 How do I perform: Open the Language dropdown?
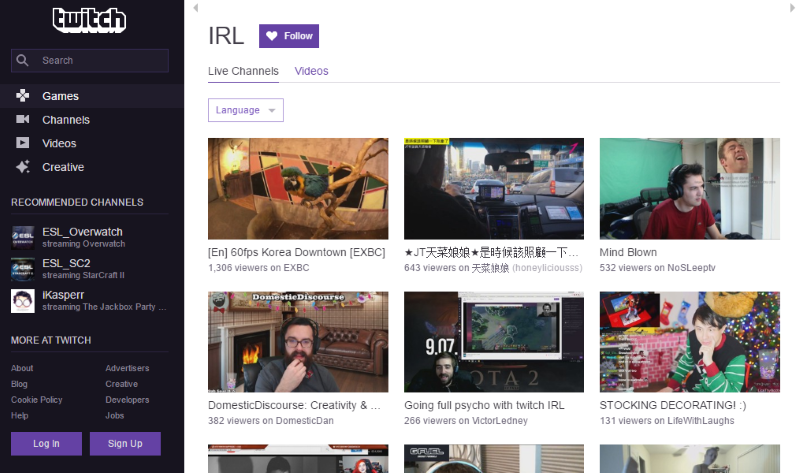pyautogui.click(x=245, y=110)
